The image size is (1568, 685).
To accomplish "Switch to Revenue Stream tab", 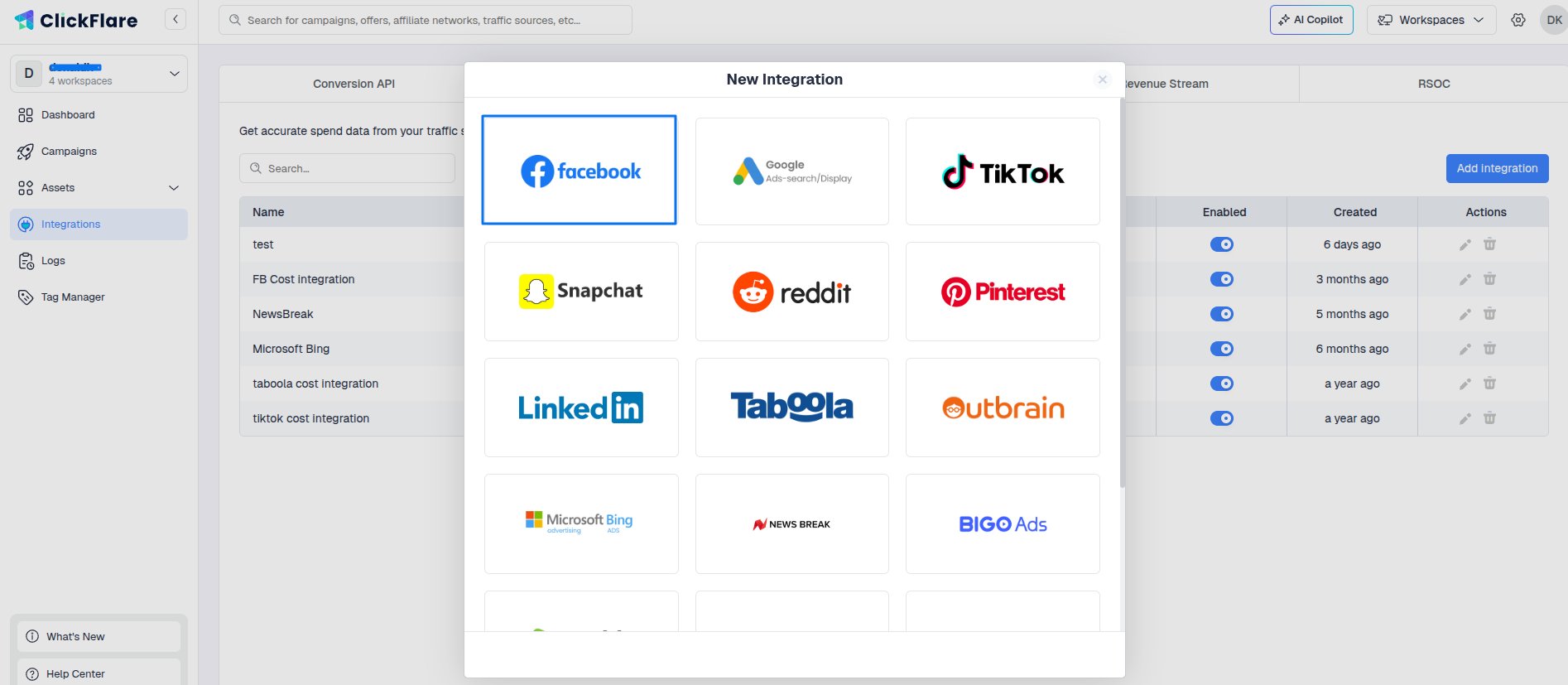I will pos(1166,84).
